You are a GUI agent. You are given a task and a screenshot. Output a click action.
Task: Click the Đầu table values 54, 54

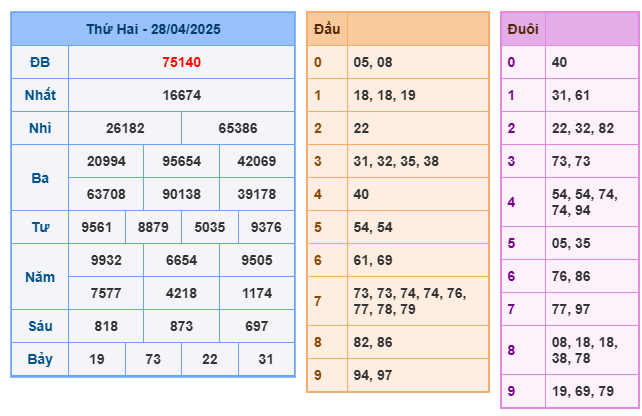click(x=373, y=227)
